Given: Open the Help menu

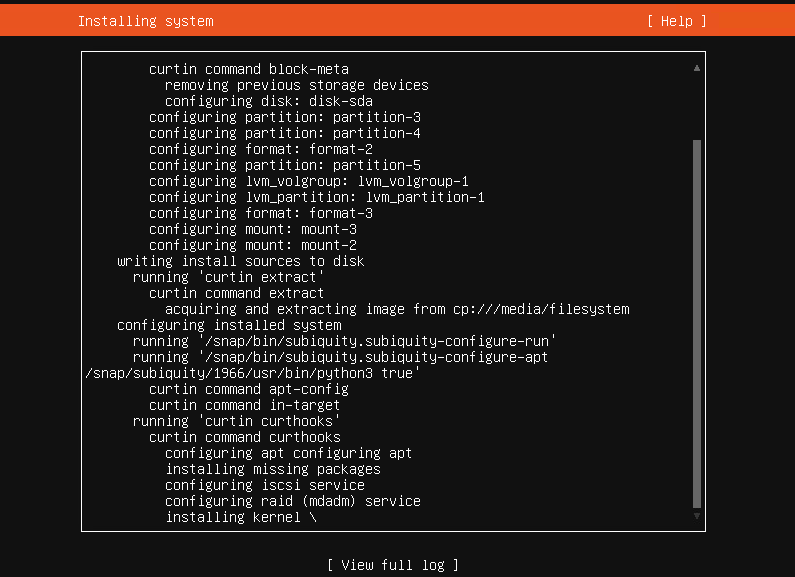Looking at the screenshot, I should (676, 21).
